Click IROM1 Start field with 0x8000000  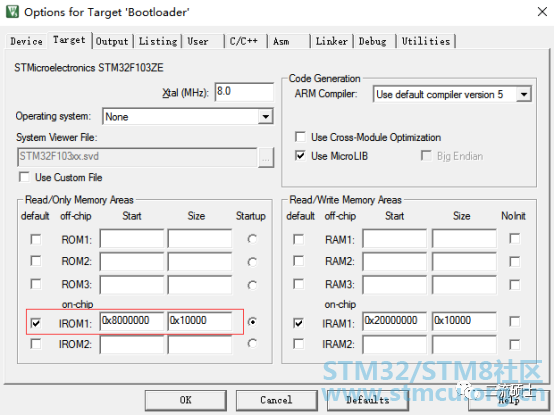(132, 321)
